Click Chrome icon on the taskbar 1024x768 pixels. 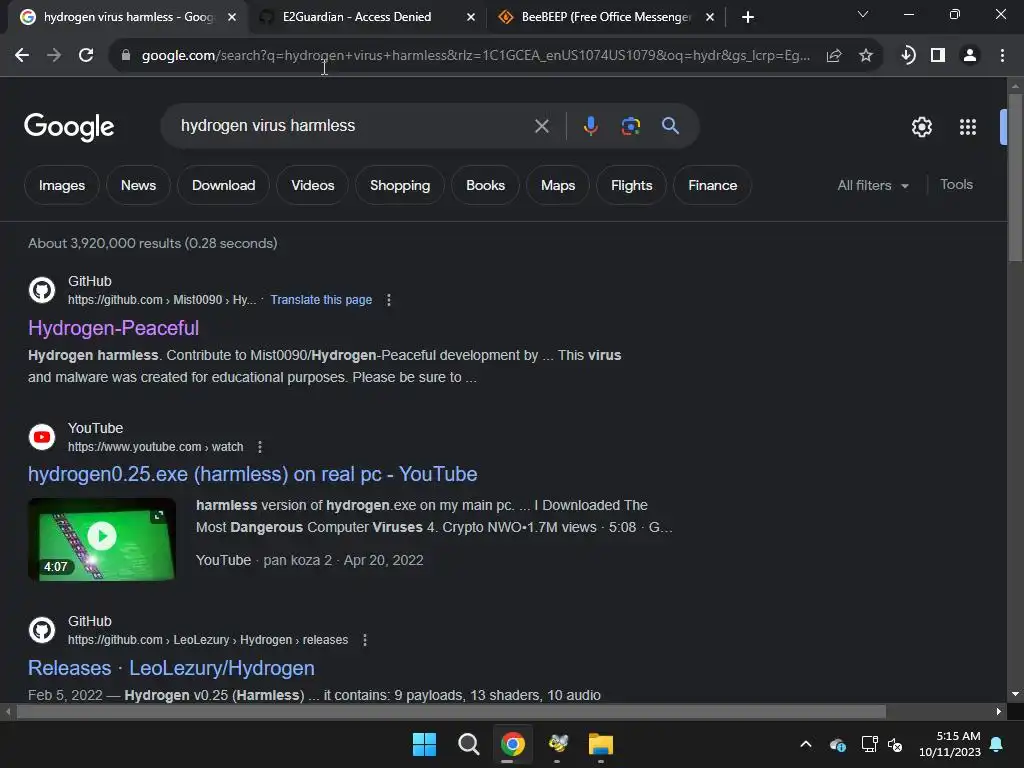(x=513, y=744)
